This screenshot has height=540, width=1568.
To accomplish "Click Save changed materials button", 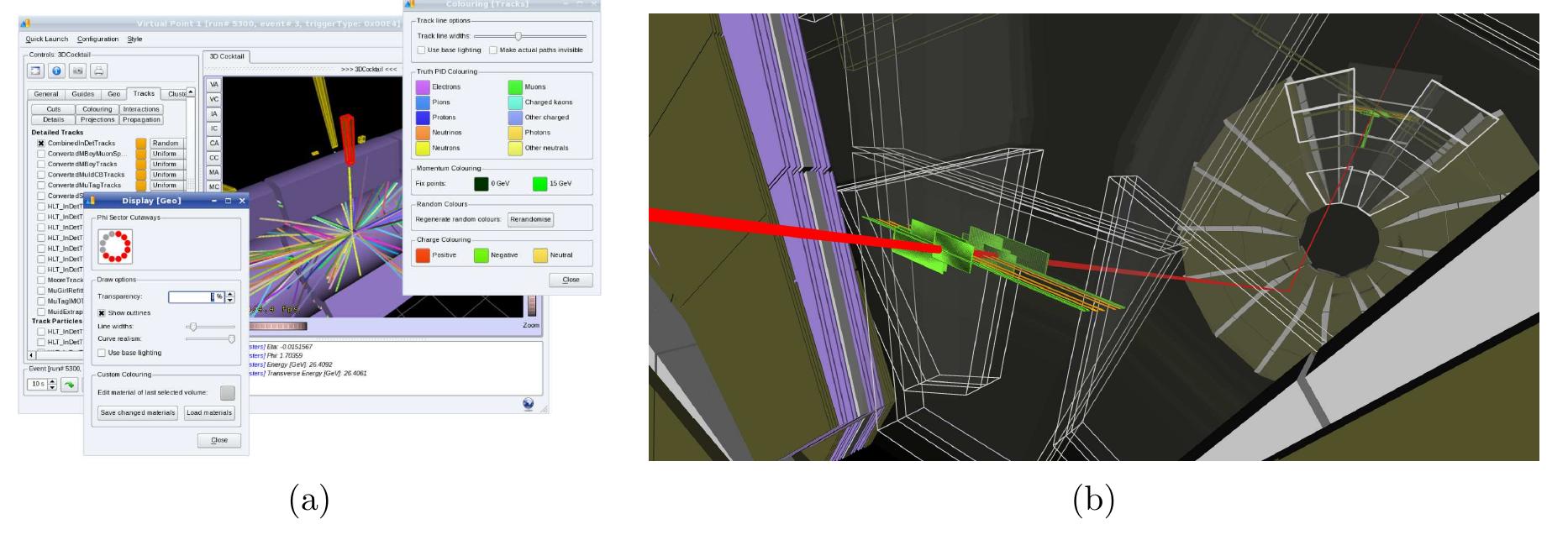I will click(x=138, y=413).
